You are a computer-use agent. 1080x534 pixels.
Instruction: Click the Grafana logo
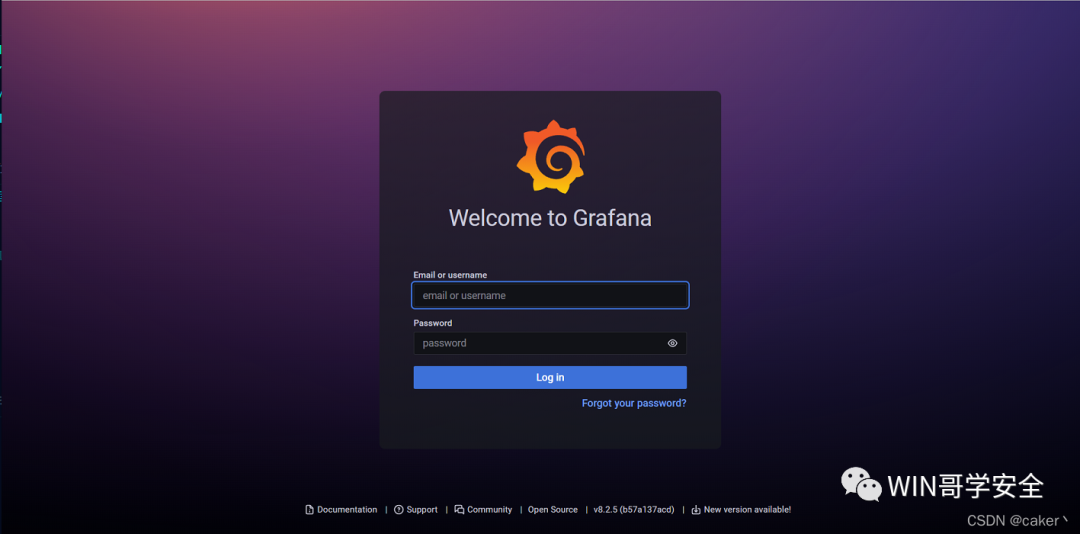pos(550,157)
